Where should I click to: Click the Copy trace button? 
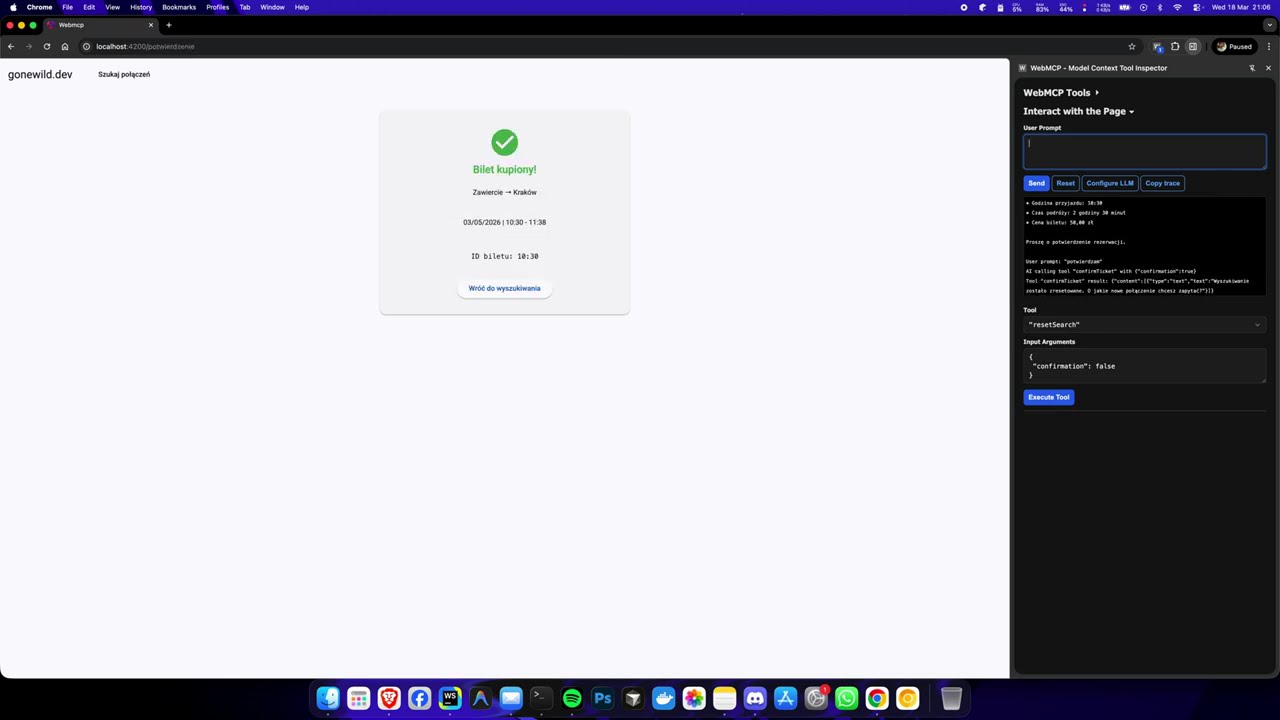[x=1162, y=183]
